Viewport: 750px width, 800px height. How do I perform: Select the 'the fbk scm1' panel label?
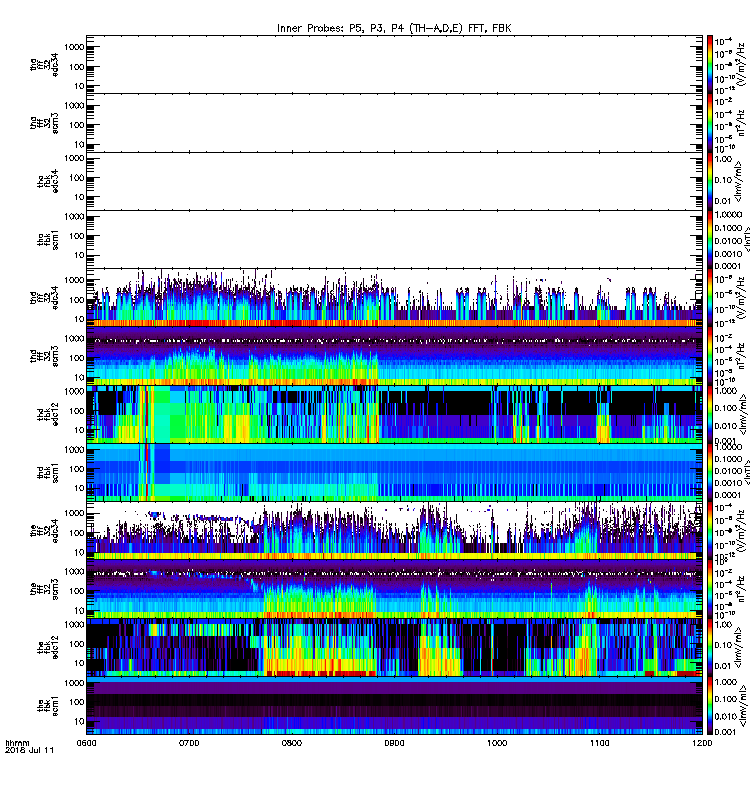pos(48,706)
